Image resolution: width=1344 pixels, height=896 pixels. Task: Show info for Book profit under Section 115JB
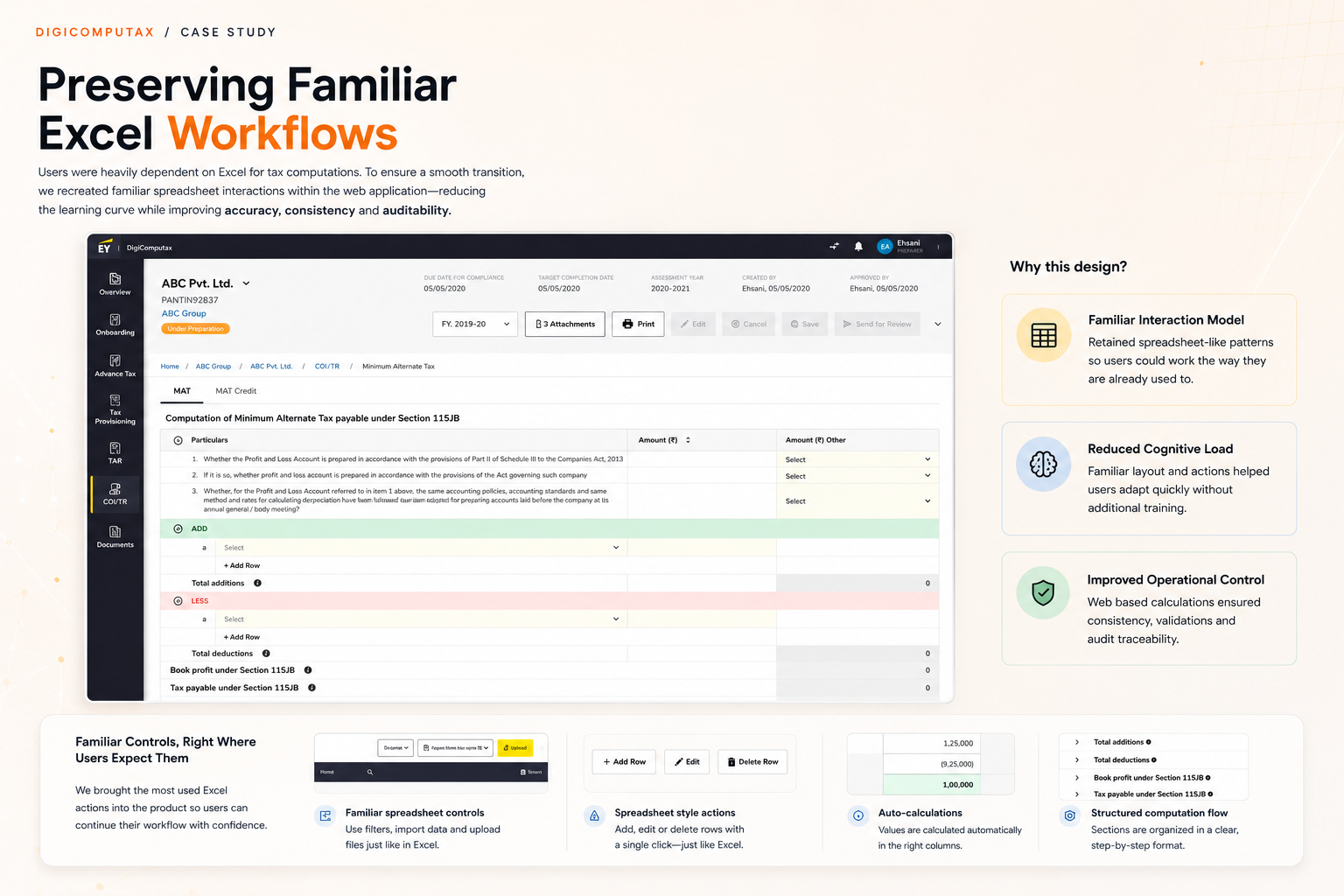[x=308, y=670]
